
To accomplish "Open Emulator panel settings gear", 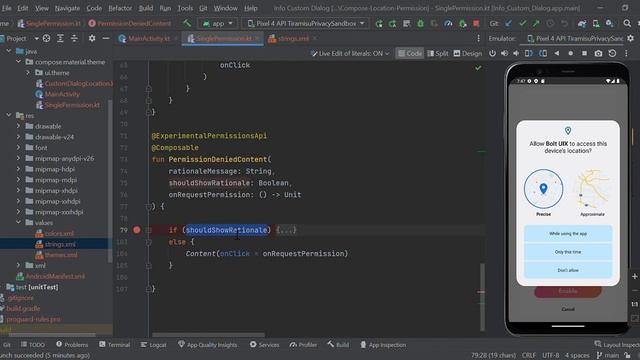I will 631,38.
